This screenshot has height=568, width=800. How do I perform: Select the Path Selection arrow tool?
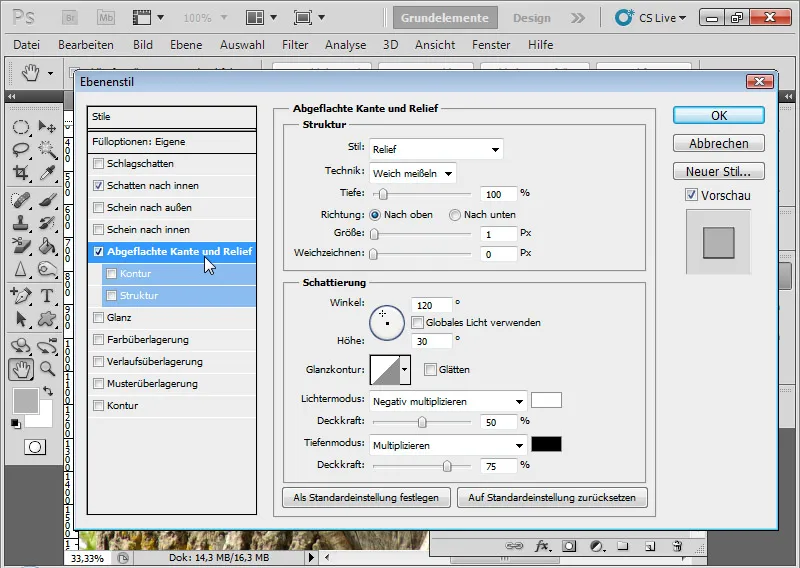pyautogui.click(x=20, y=319)
